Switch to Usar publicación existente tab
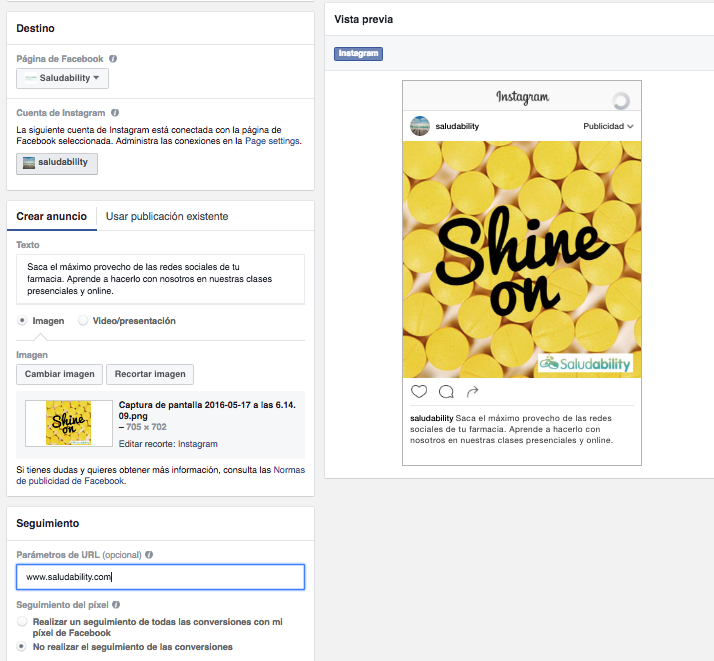Screen dimensions: 714x661 (x=167, y=216)
